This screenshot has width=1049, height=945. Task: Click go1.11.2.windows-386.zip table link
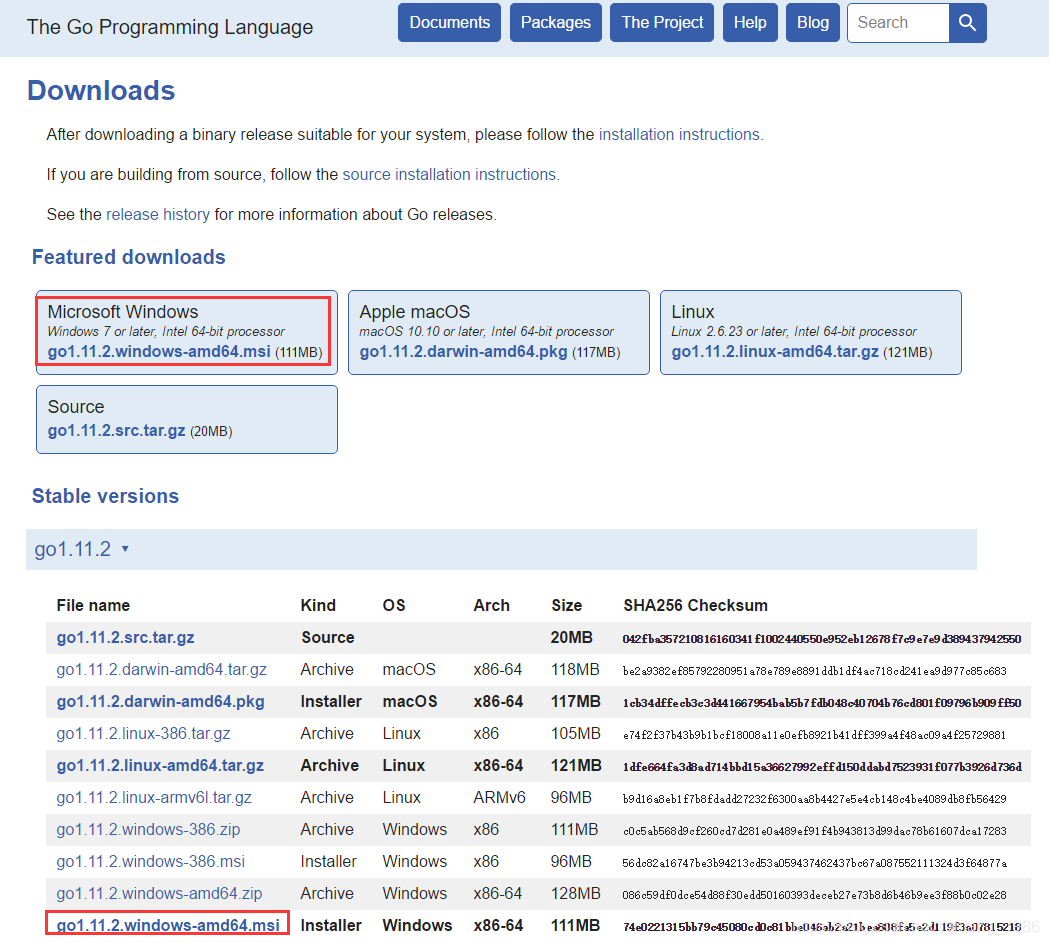pos(148,830)
